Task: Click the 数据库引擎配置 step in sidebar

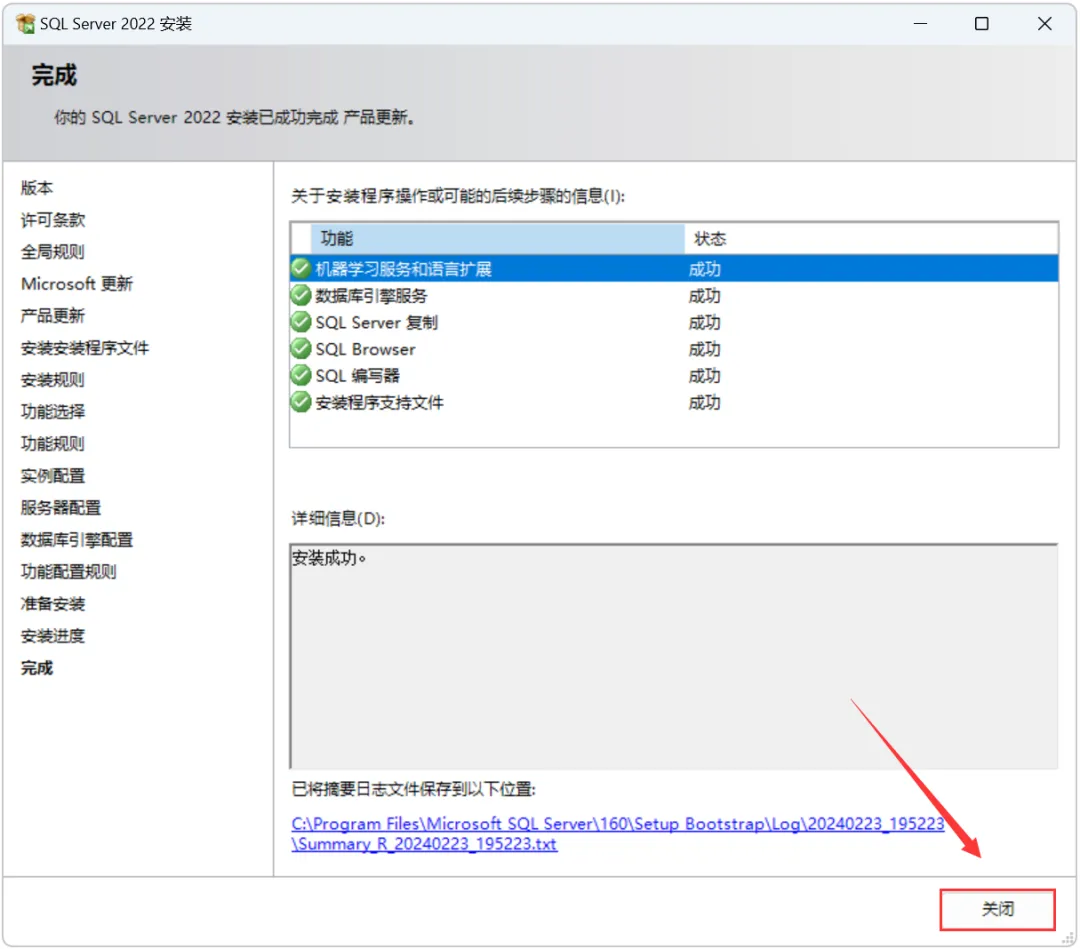Action: pyautogui.click(x=76, y=540)
